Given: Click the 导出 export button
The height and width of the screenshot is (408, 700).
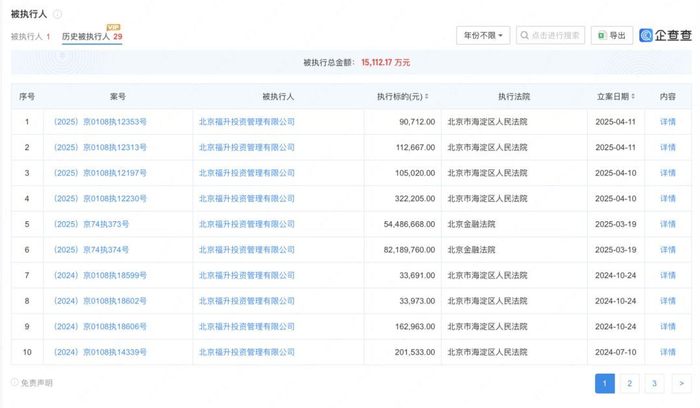Looking at the screenshot, I should click(611, 36).
